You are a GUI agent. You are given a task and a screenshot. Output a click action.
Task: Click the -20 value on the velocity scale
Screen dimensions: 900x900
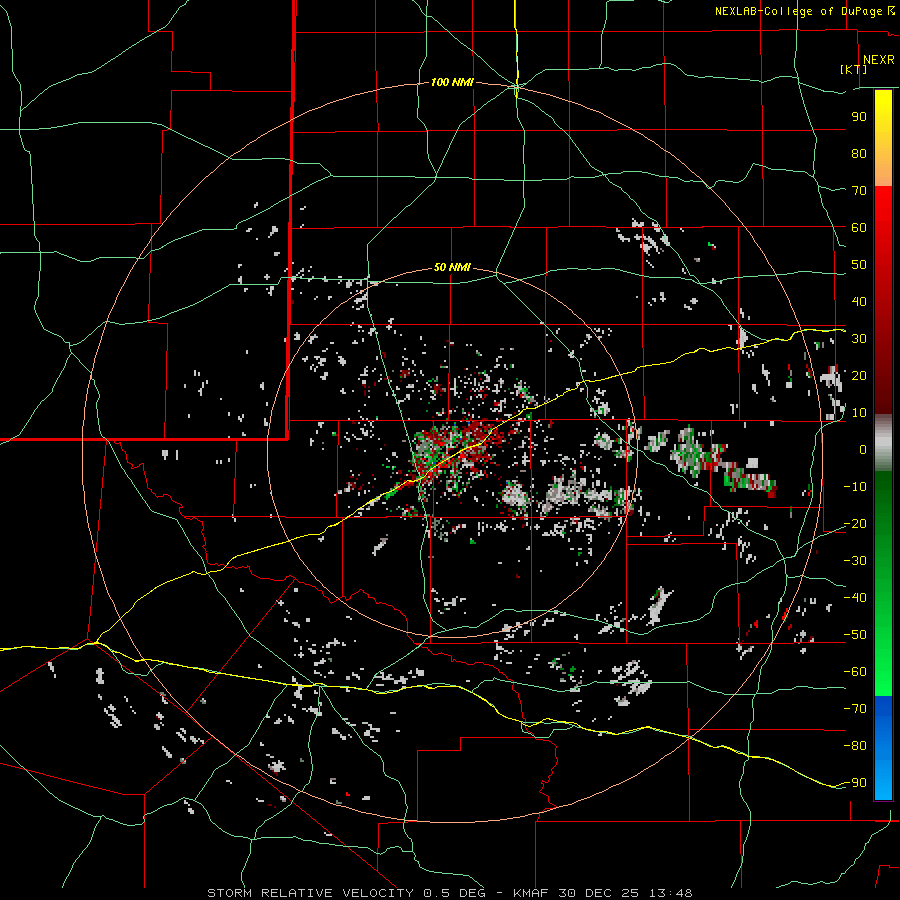coord(855,524)
